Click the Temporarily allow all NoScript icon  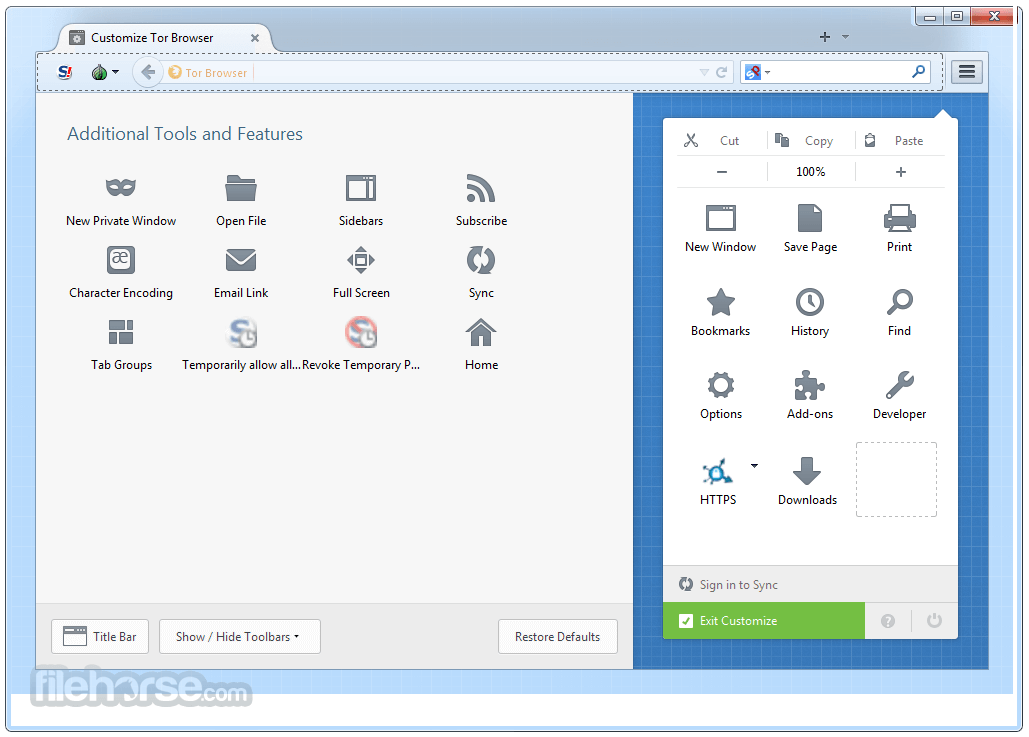242,332
